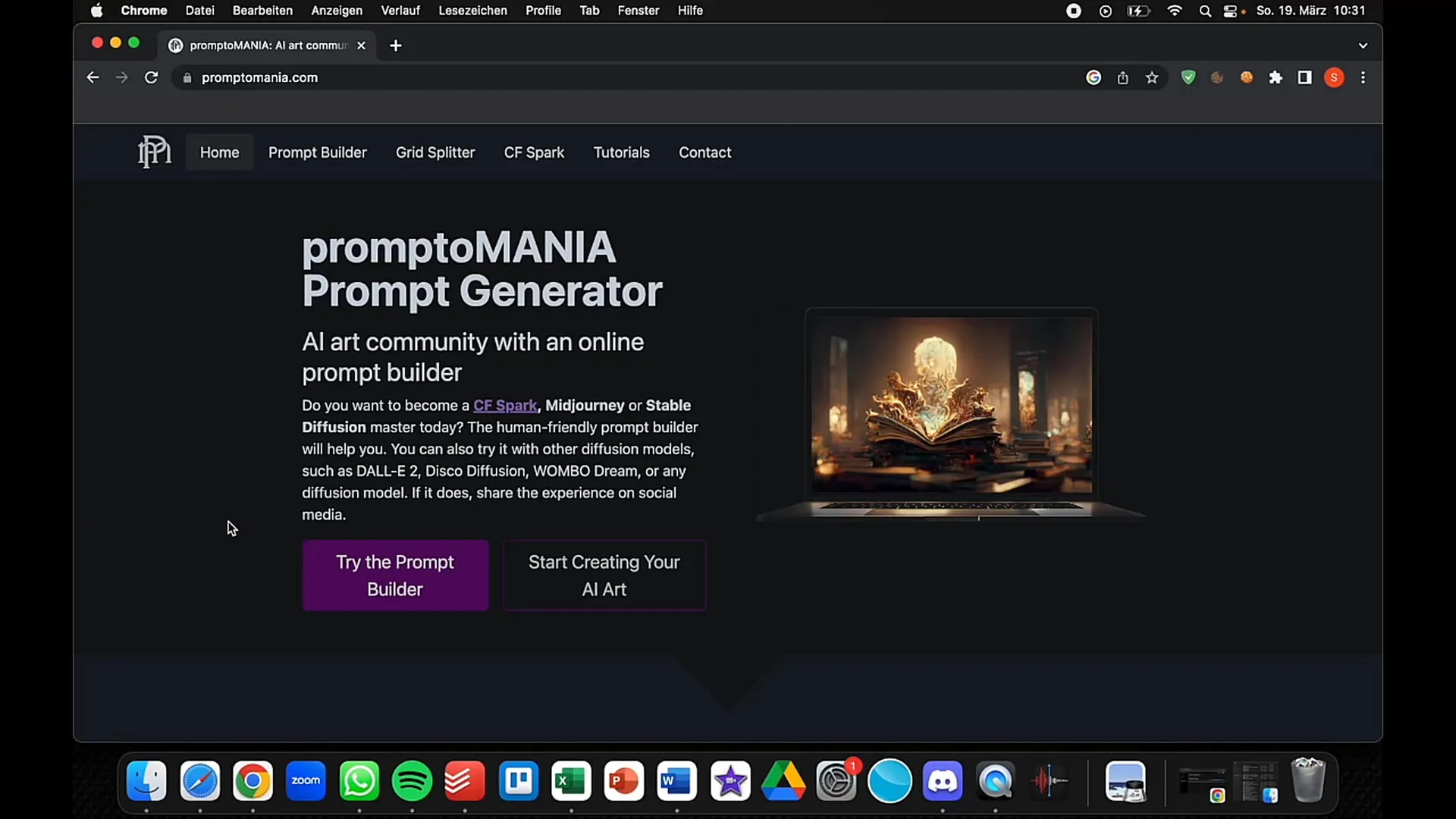Click the address bar URL field
This screenshot has height=819, width=1456.
tap(260, 77)
